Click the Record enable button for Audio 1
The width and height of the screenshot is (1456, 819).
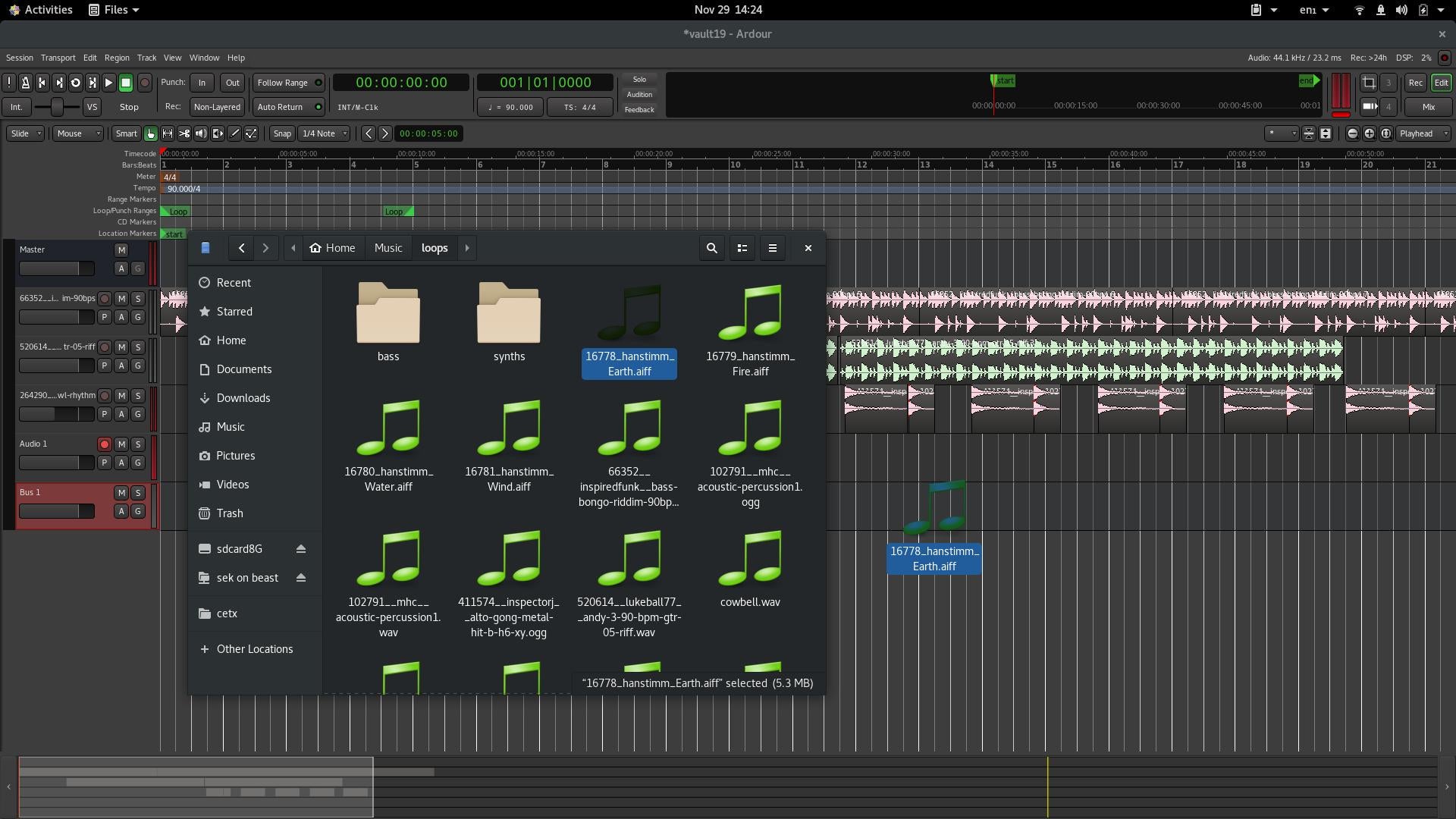(x=105, y=444)
